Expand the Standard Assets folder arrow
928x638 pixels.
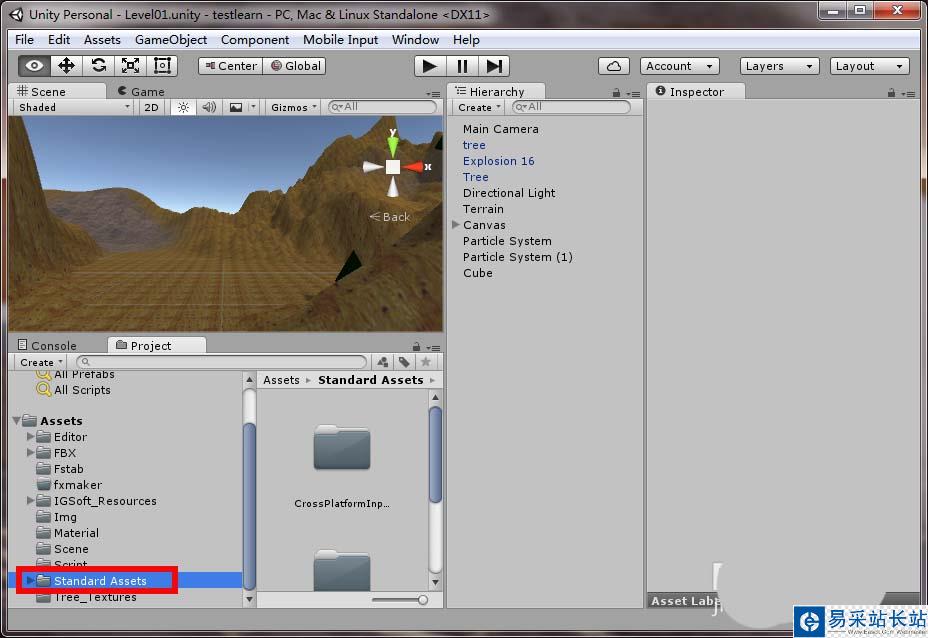30,581
